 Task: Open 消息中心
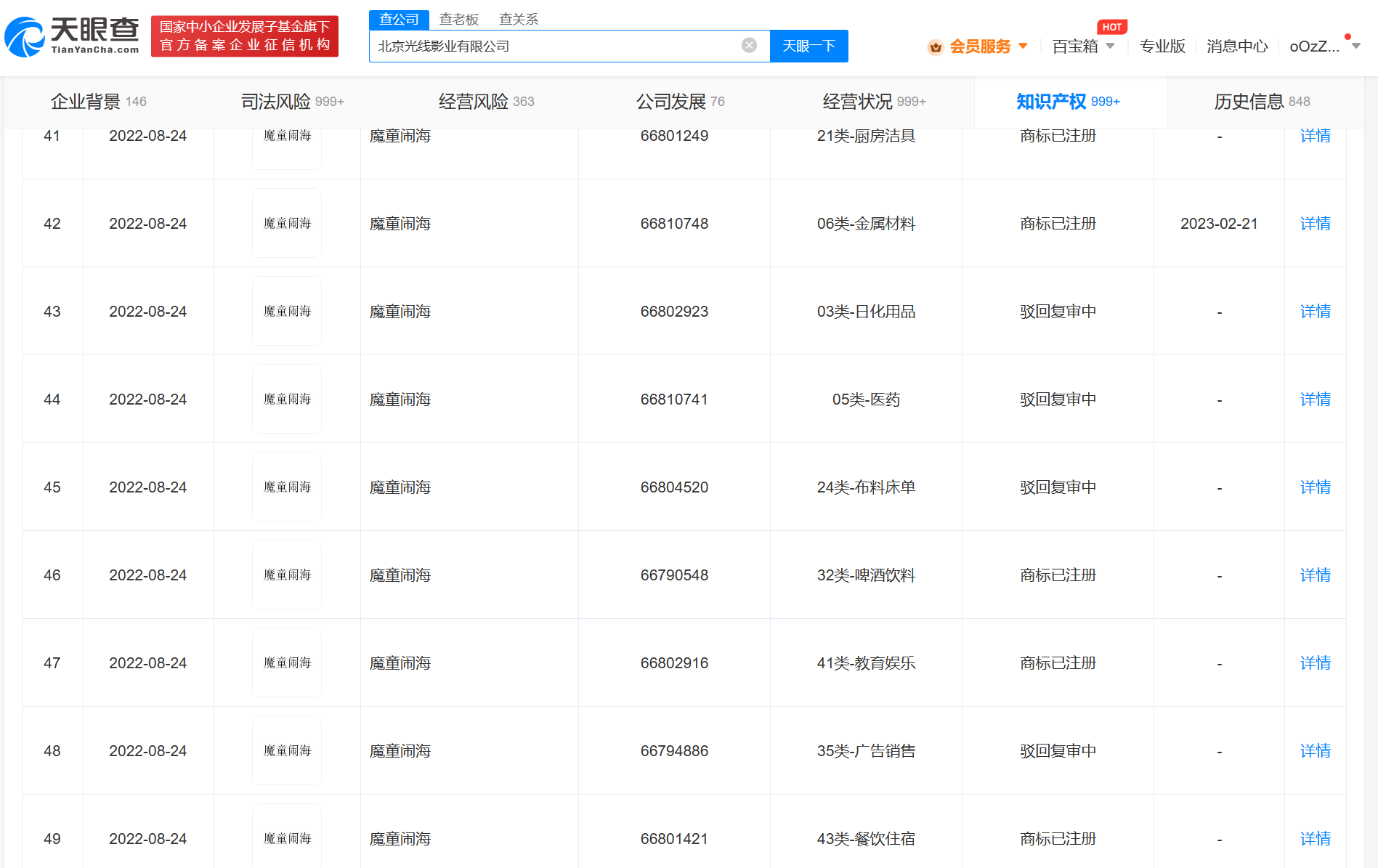pos(1236,46)
